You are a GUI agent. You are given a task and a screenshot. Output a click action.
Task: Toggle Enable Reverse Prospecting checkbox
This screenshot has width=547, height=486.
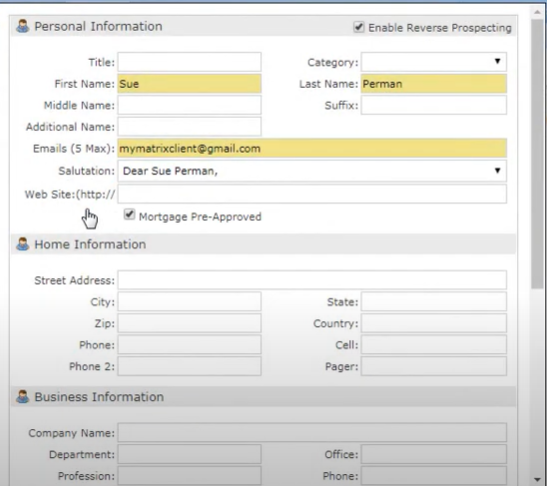tap(359, 27)
